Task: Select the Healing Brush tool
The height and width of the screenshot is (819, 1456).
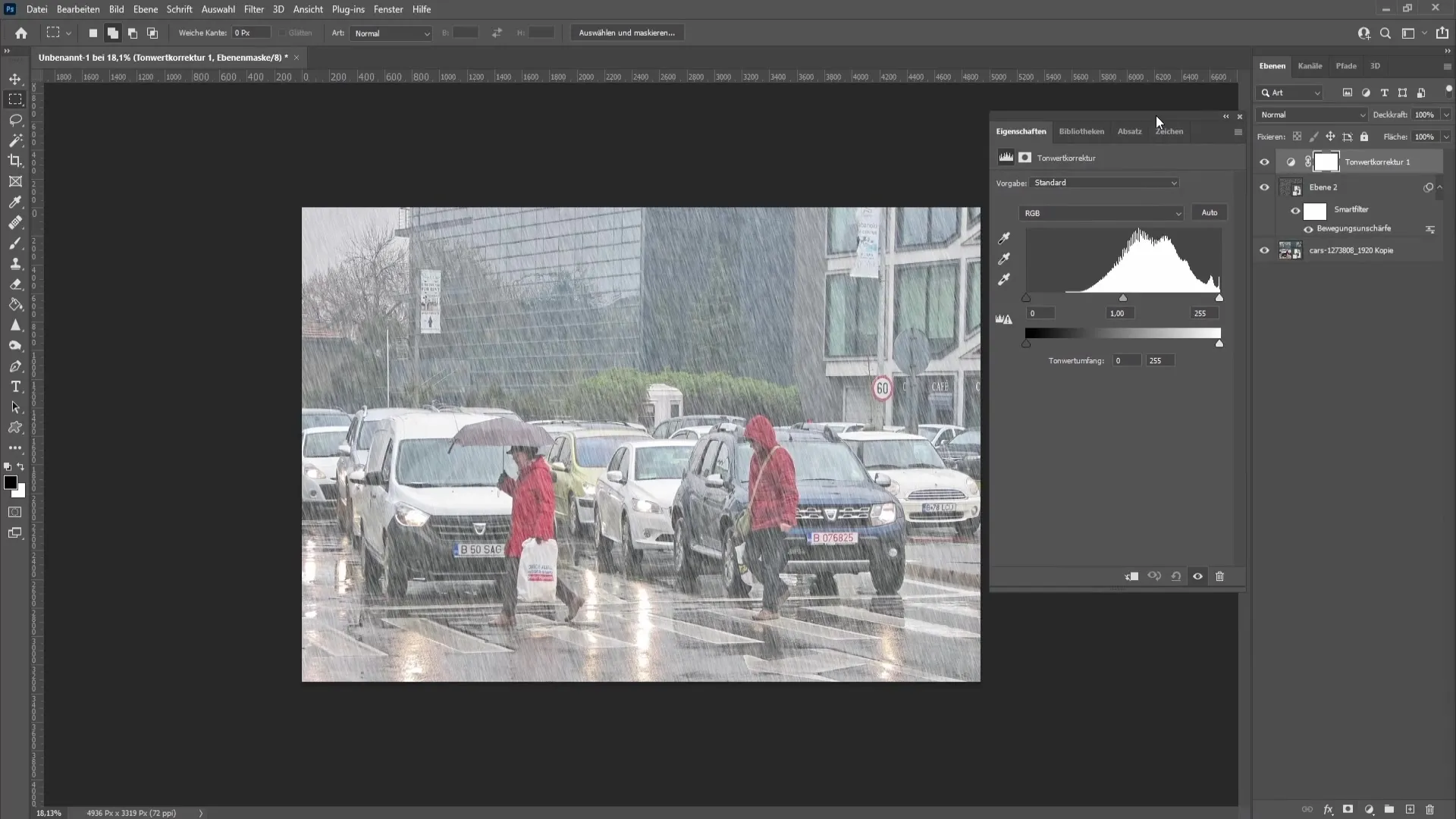Action: tap(15, 222)
